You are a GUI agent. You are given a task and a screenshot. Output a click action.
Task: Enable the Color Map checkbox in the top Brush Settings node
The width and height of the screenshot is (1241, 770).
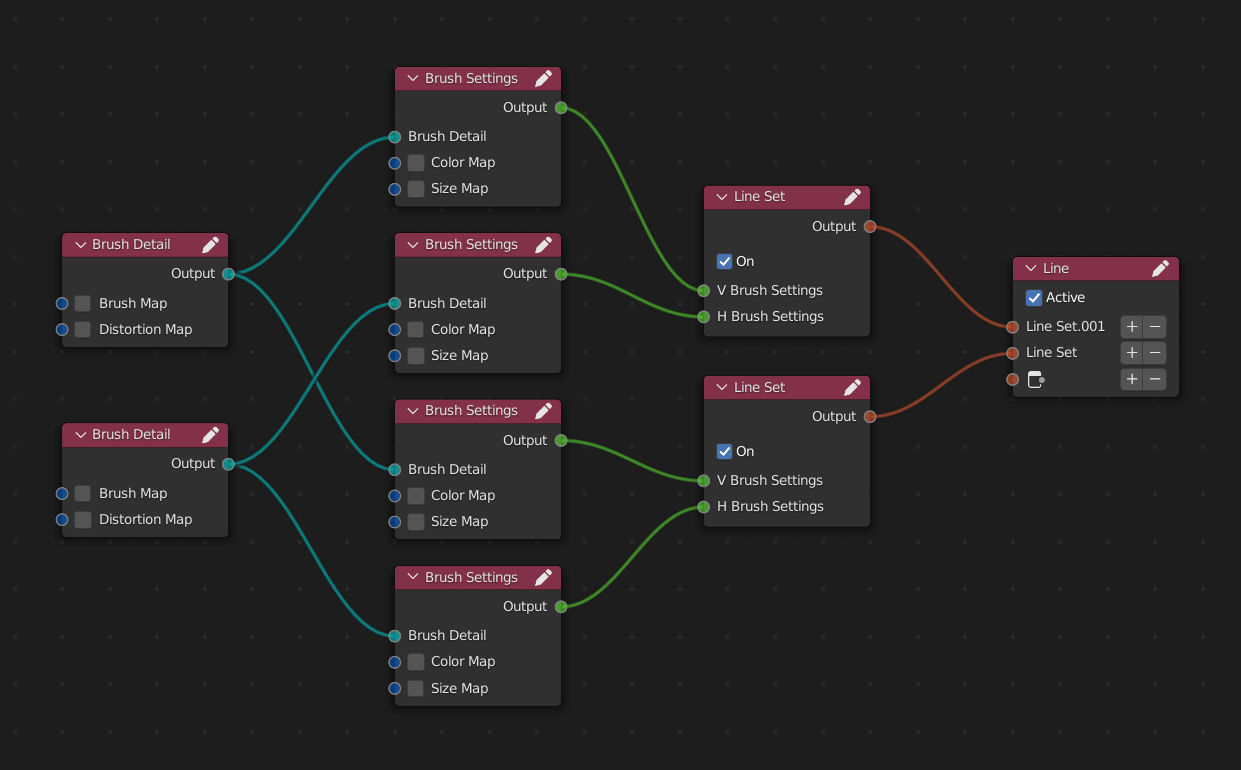tap(415, 162)
